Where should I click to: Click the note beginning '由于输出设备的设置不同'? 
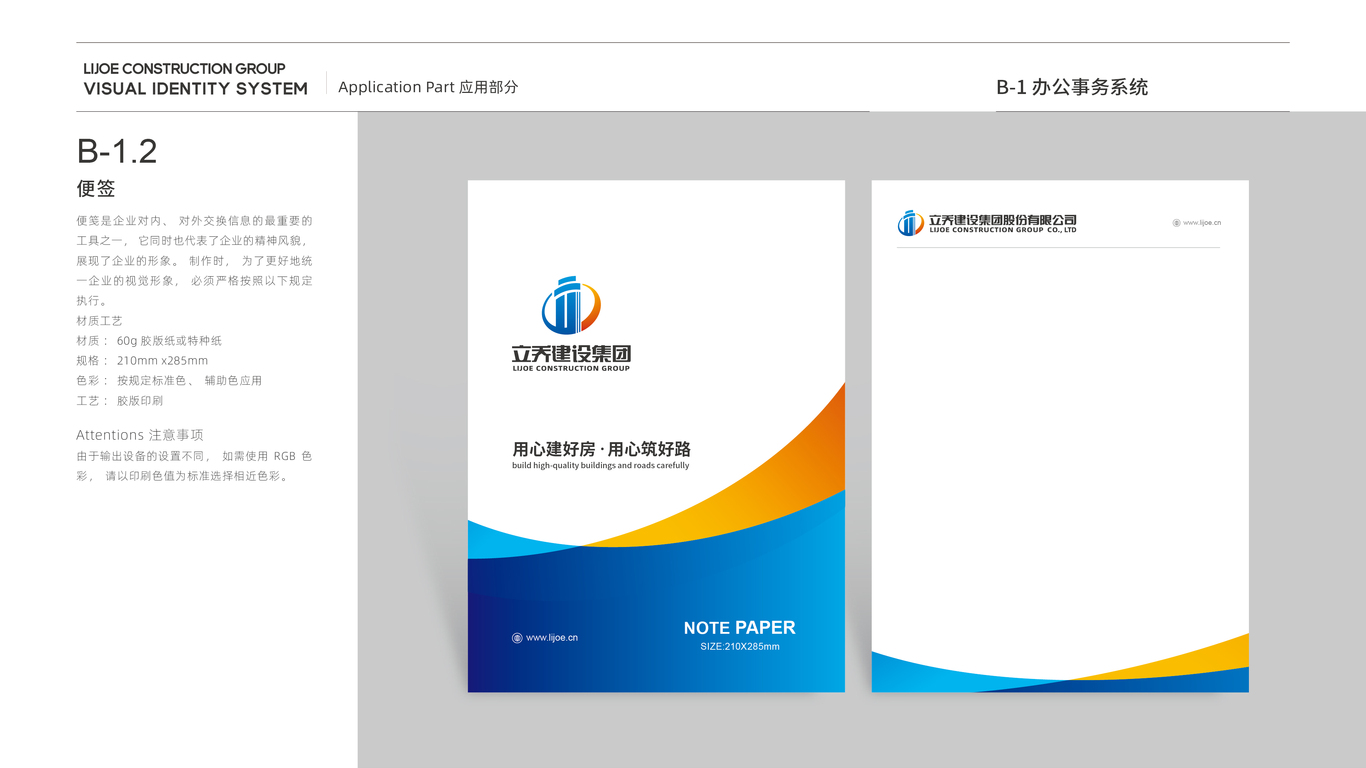tap(195, 466)
